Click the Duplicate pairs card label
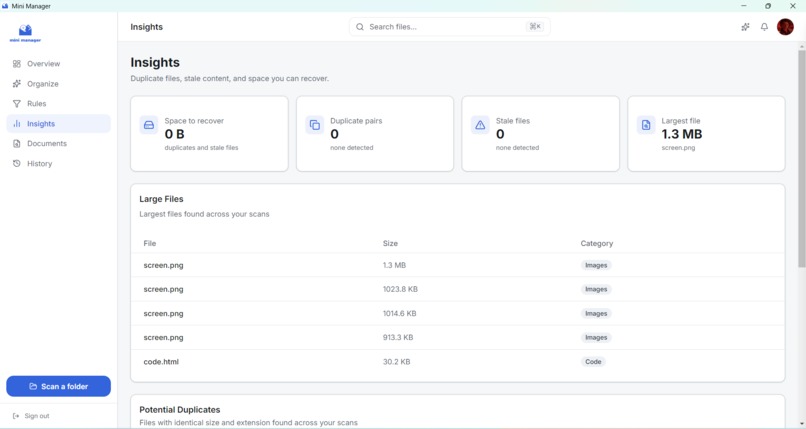 click(356, 121)
